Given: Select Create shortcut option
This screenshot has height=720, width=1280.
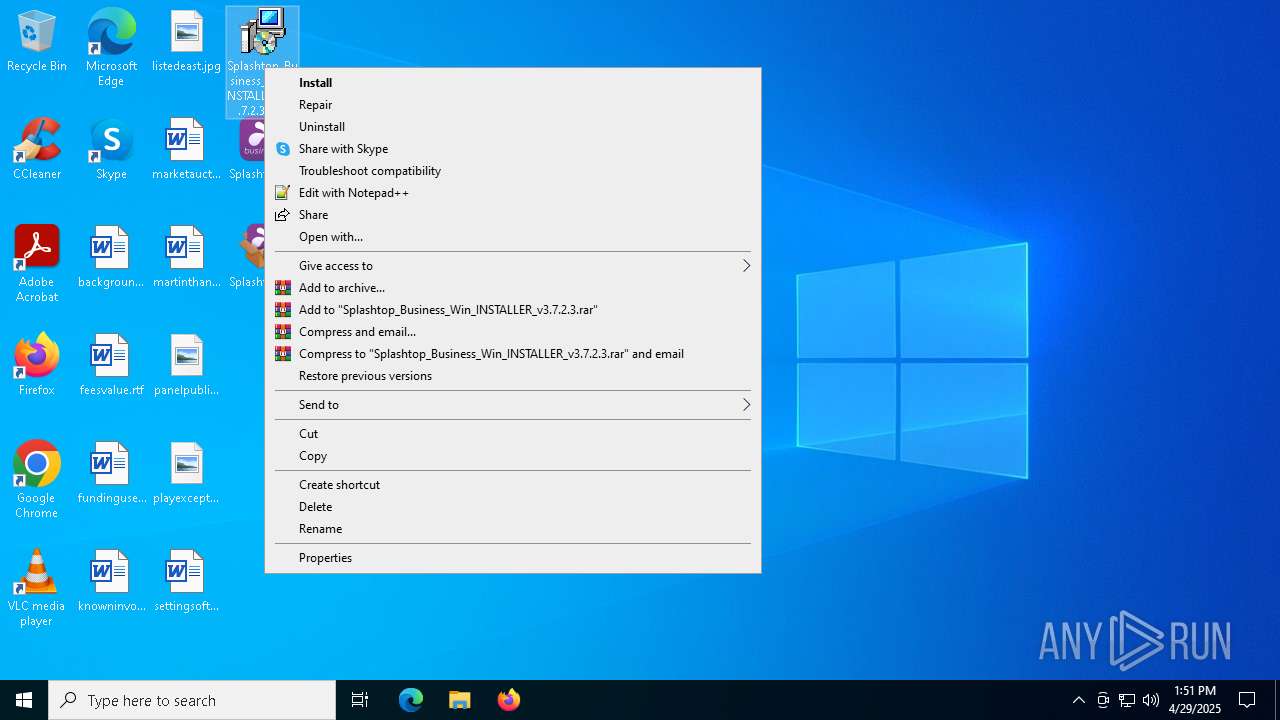Looking at the screenshot, I should (513, 485).
